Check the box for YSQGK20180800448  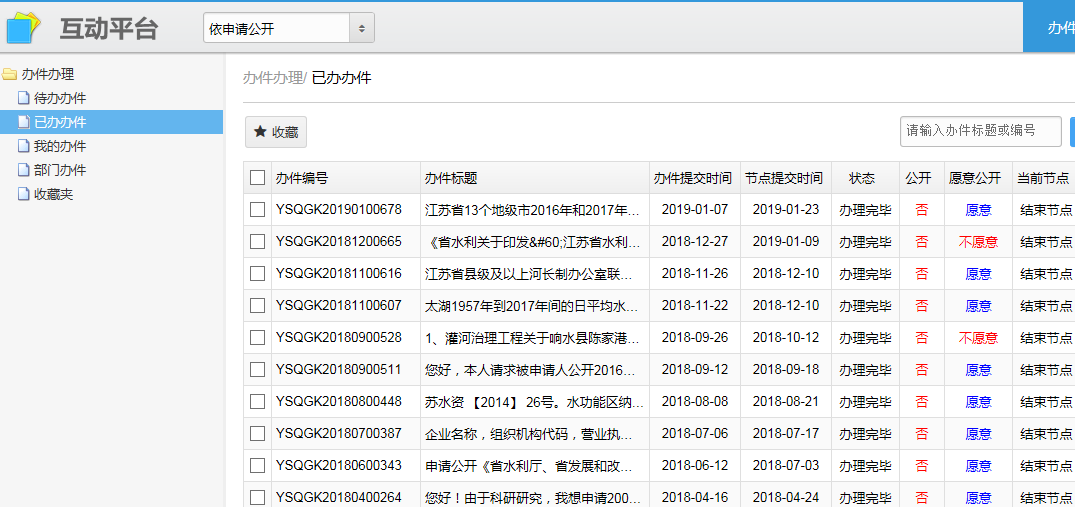[257, 401]
